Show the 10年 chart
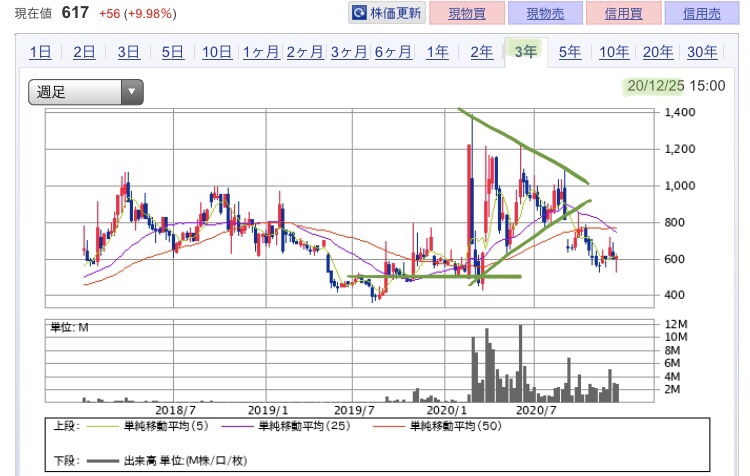750x476 pixels. click(x=614, y=52)
